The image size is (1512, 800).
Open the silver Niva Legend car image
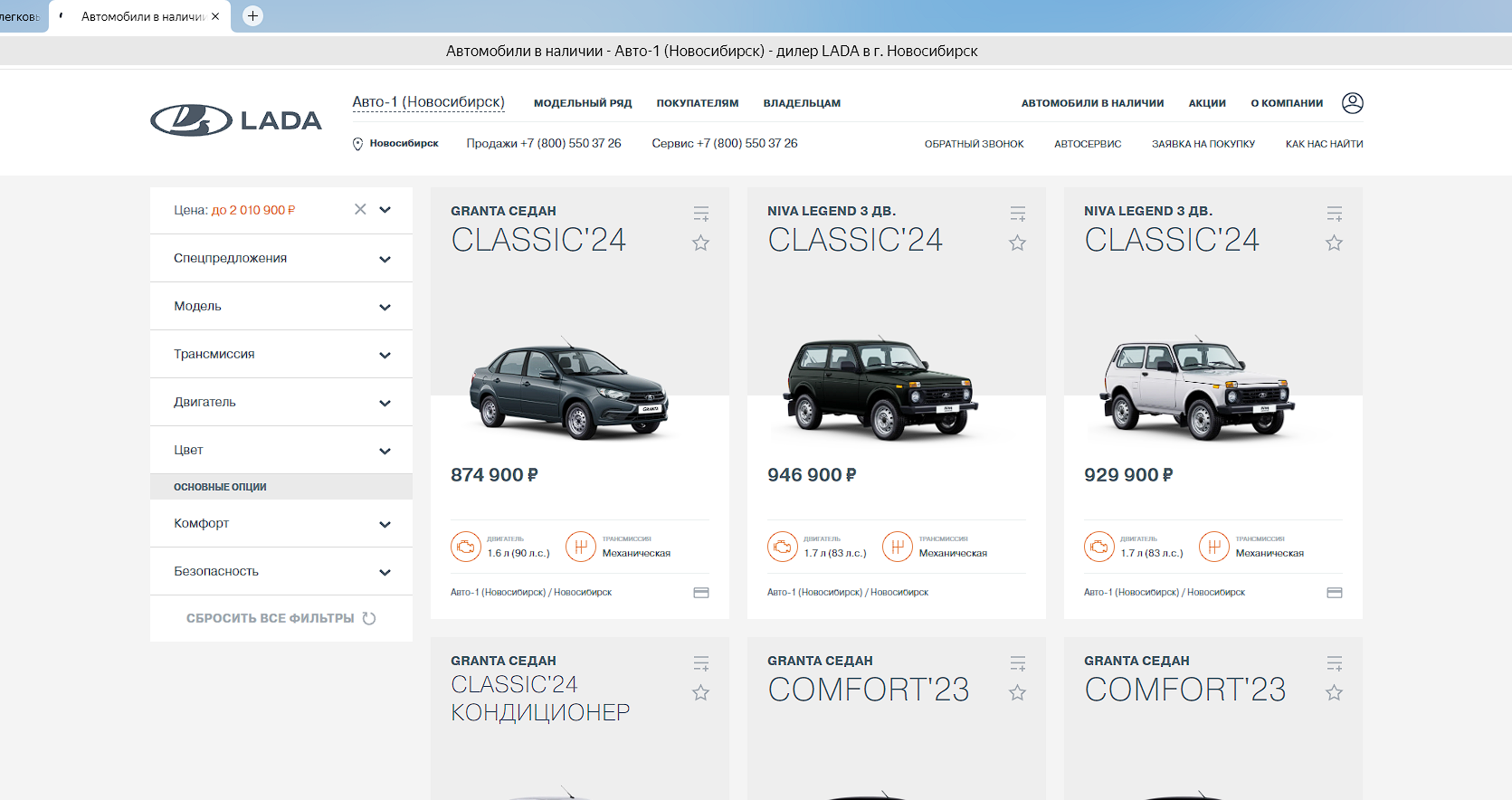(1197, 389)
